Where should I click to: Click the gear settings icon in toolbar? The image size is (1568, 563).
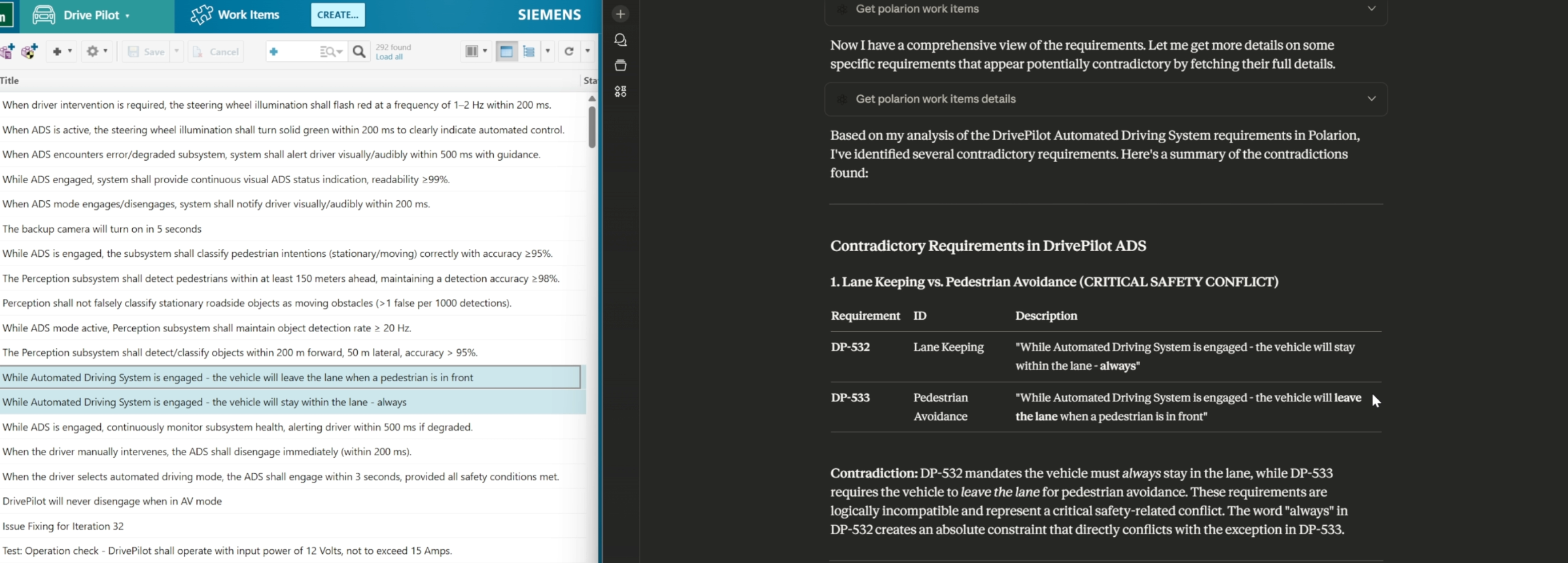[93, 51]
